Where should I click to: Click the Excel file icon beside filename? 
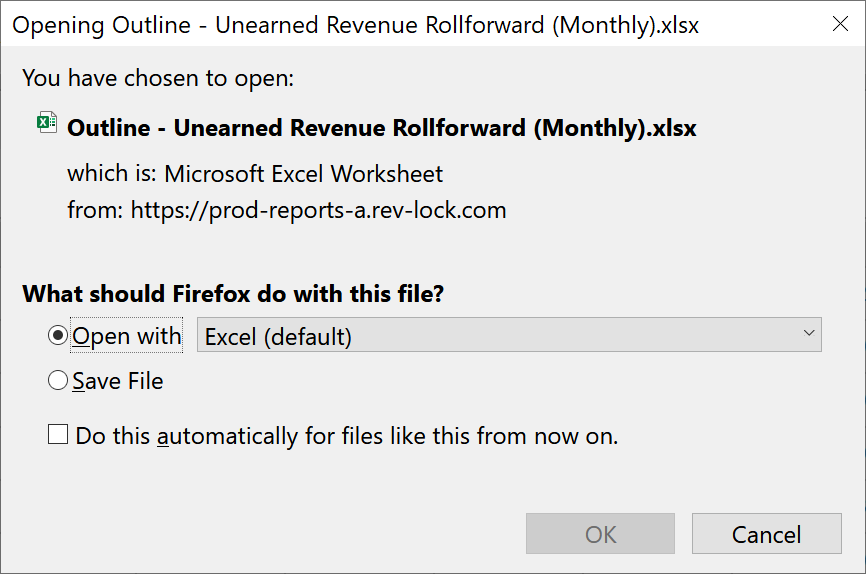tap(47, 122)
